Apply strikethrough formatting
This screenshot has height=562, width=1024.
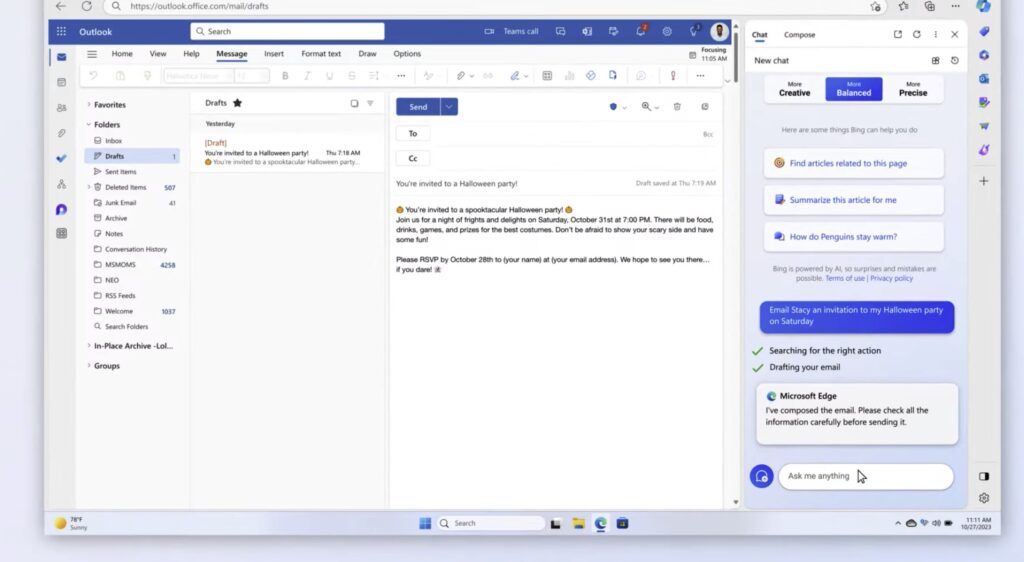coord(351,76)
